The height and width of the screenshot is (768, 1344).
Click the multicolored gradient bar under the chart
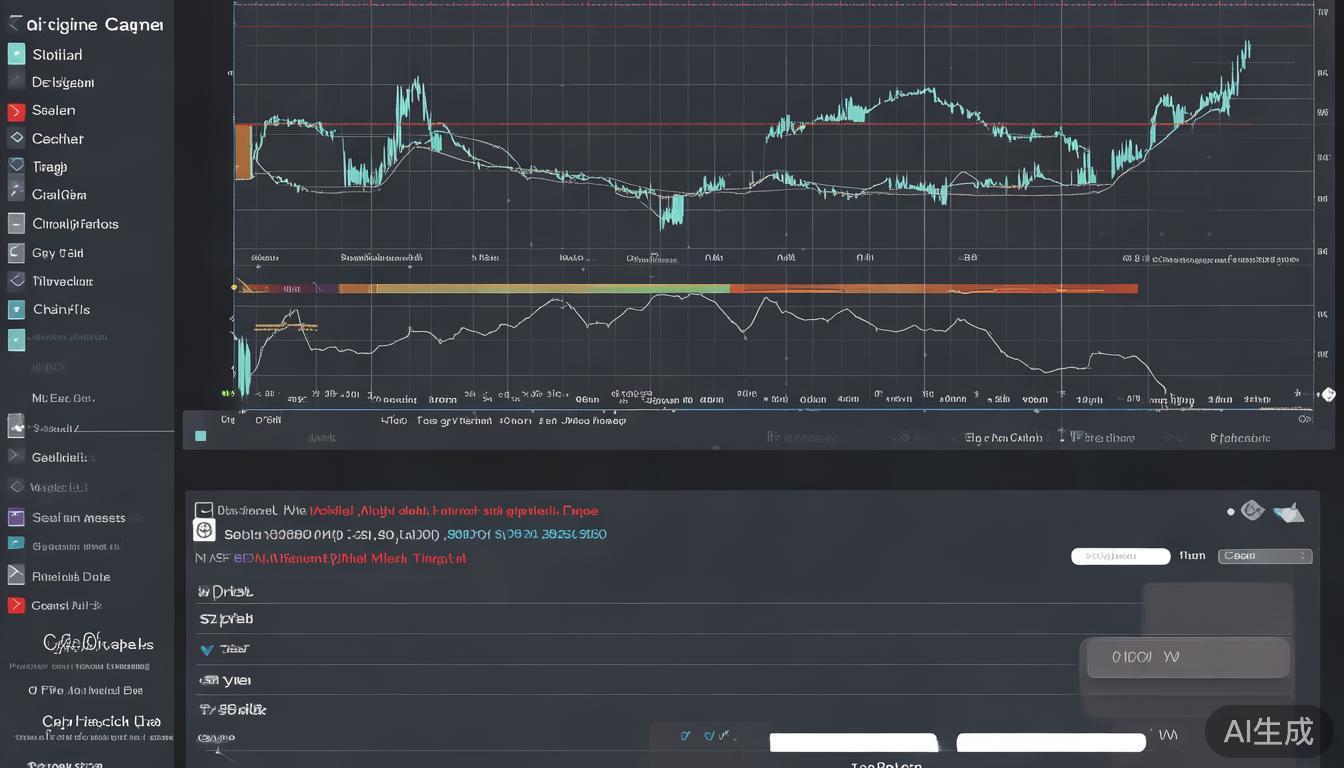pos(688,288)
